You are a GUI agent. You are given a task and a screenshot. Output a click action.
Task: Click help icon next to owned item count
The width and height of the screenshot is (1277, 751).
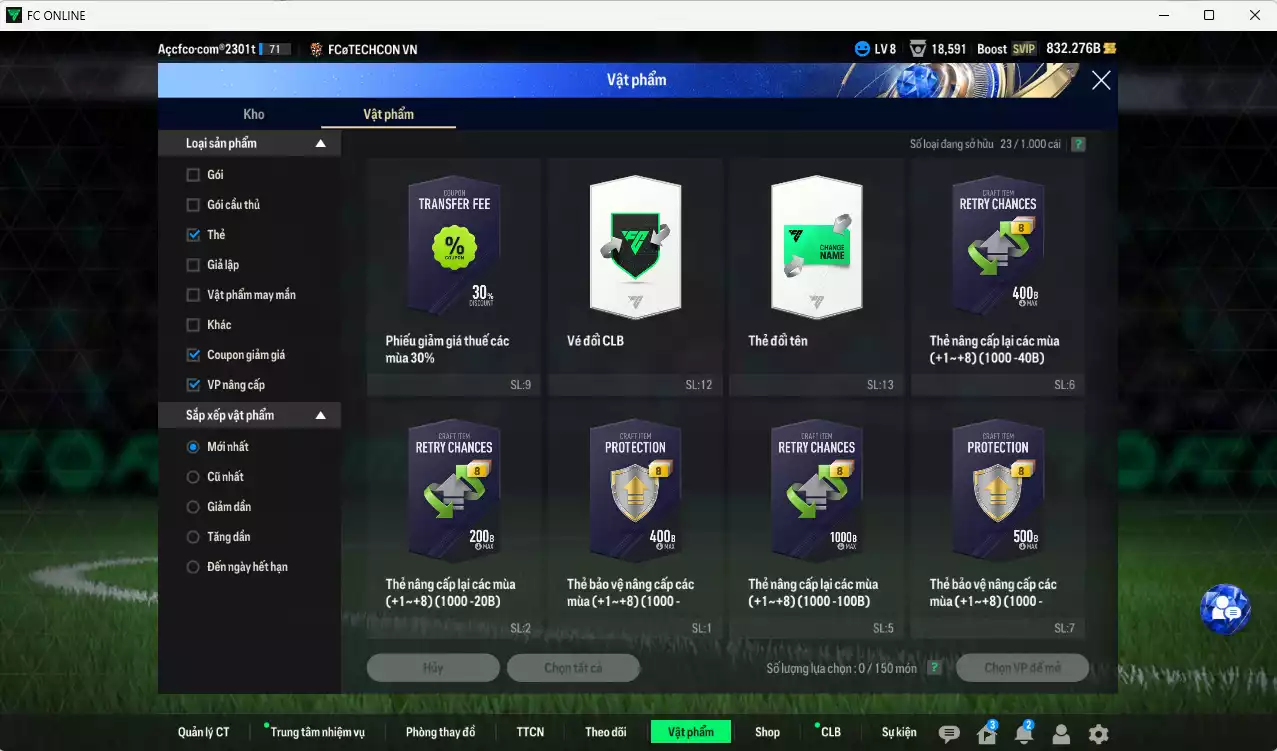1078,144
